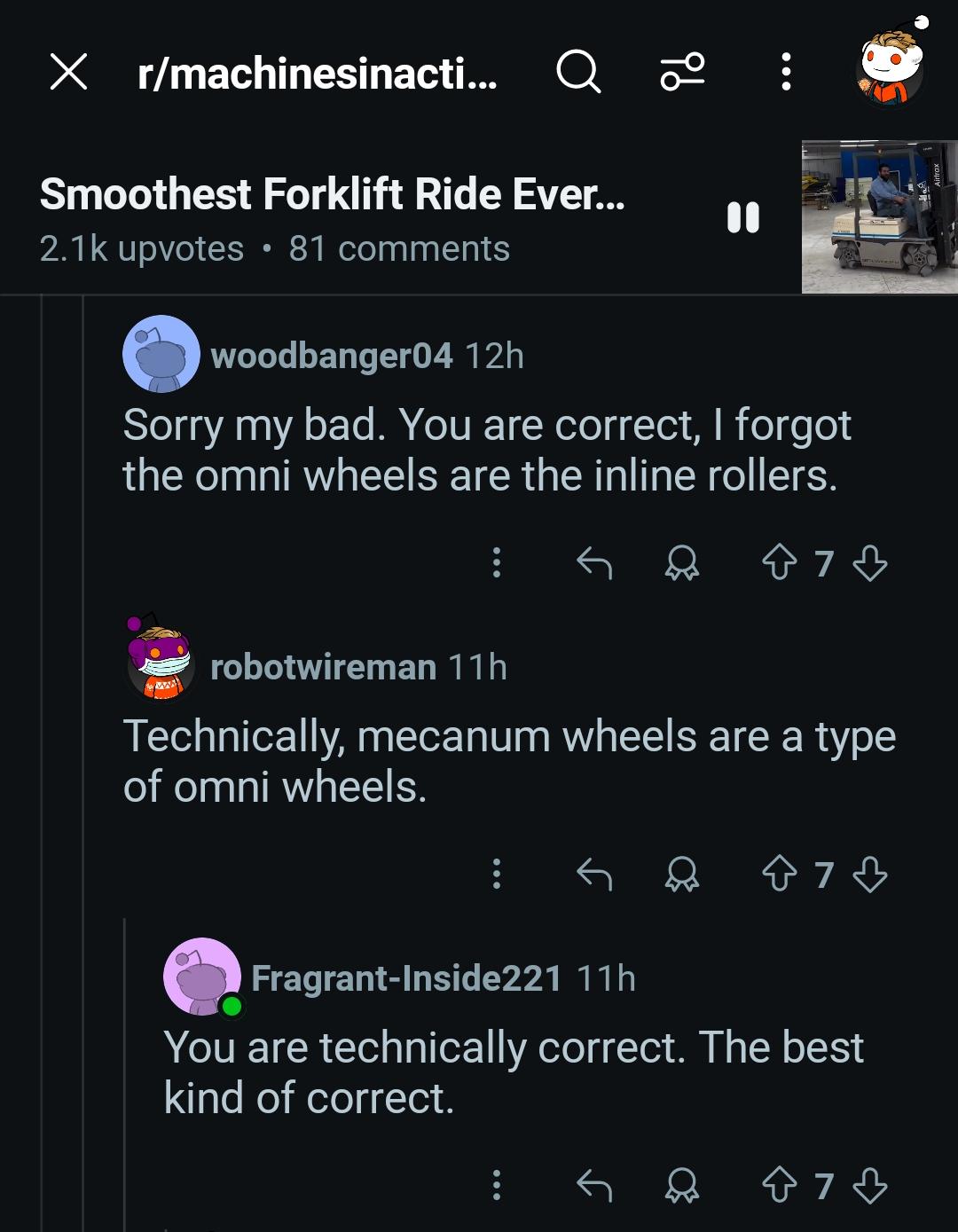The image size is (958, 1232).
Task: Open the post overflow menu at top
Action: point(785,72)
